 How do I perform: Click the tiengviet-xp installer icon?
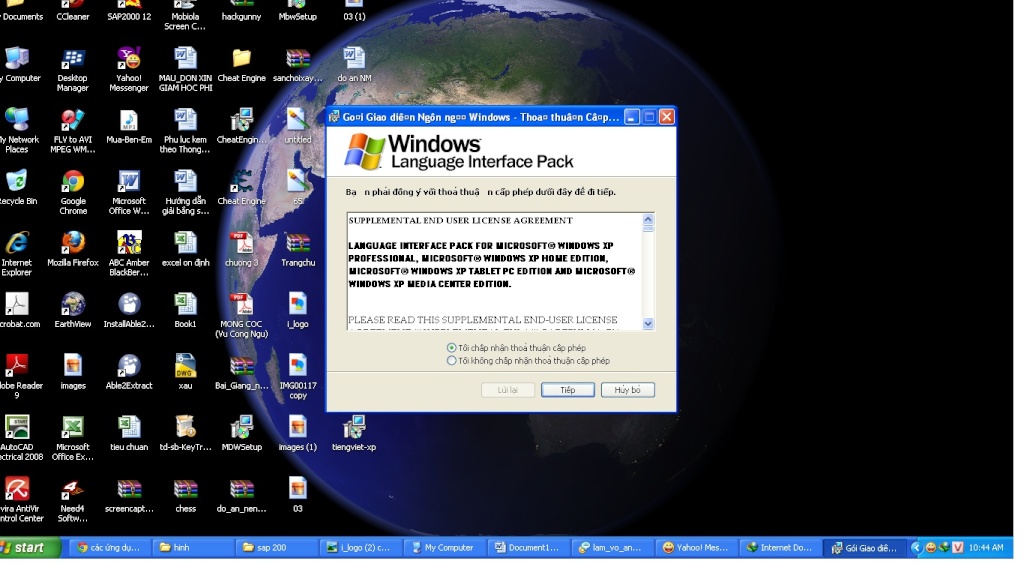coord(354,434)
